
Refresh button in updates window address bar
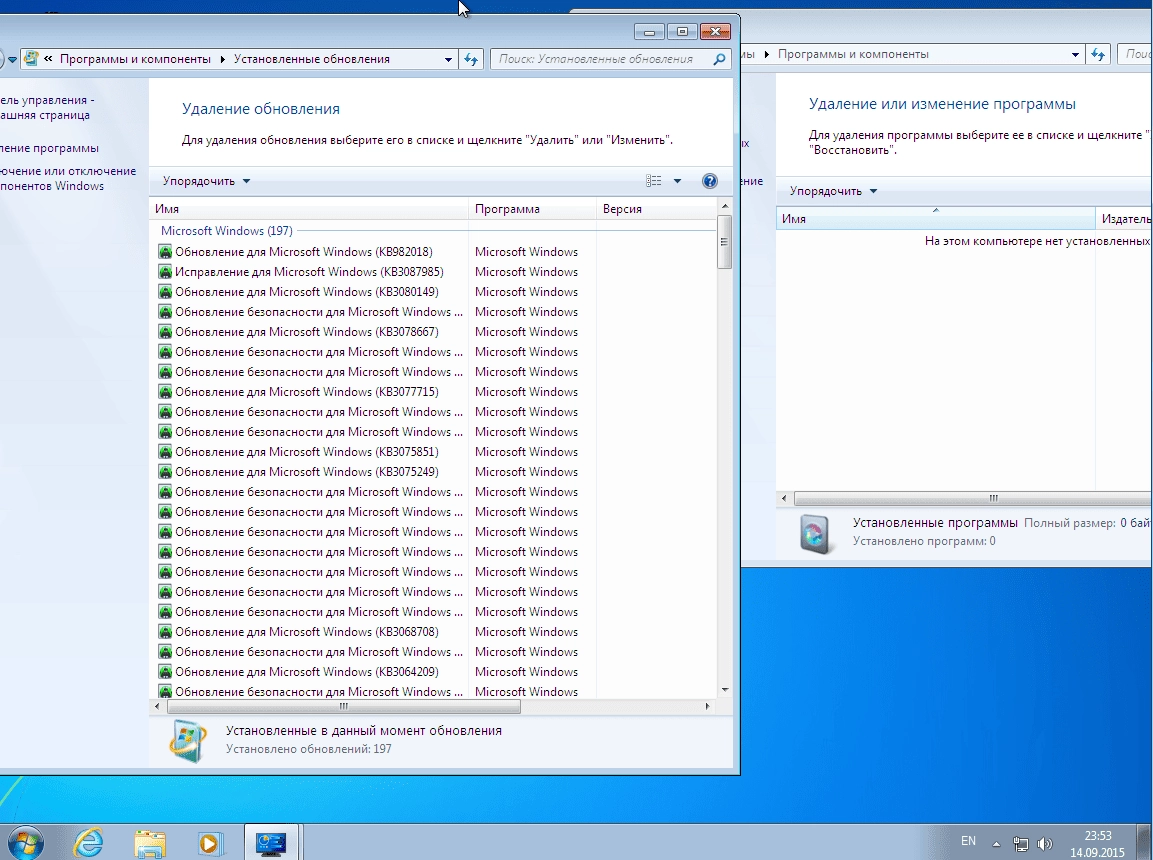471,60
